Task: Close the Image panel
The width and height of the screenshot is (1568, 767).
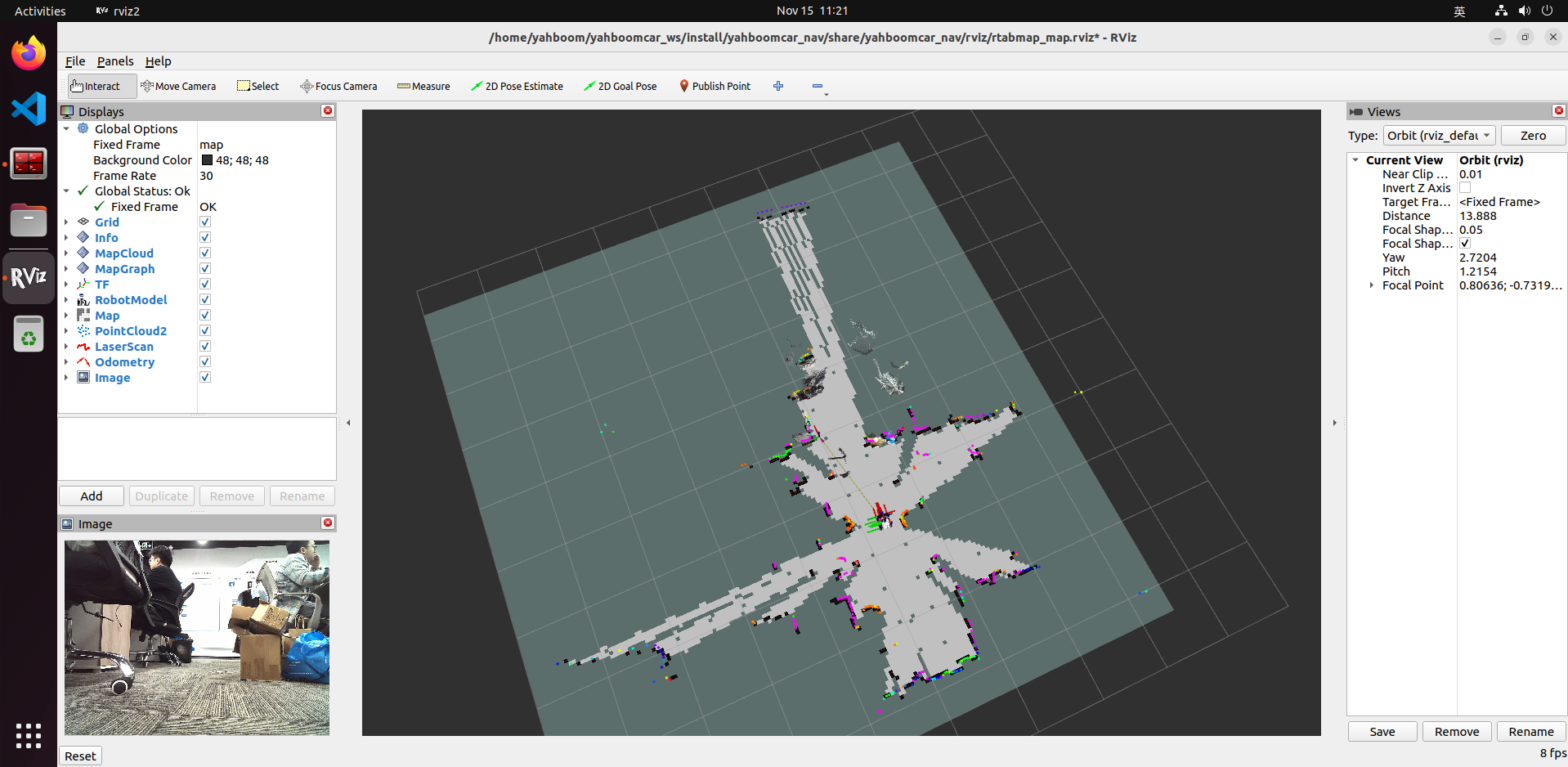Action: click(328, 523)
